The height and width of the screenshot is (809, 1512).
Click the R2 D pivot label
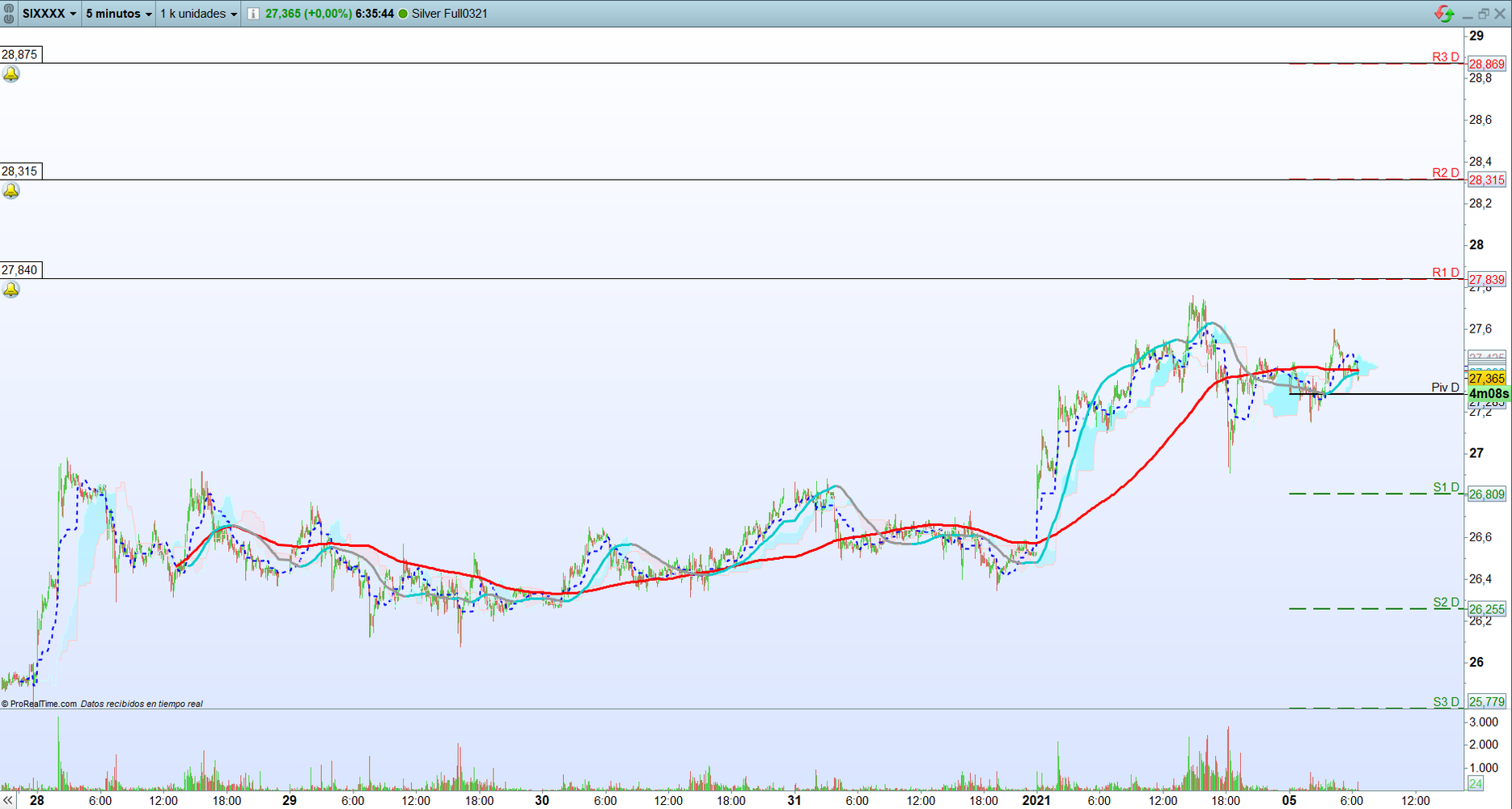pyautogui.click(x=1446, y=173)
